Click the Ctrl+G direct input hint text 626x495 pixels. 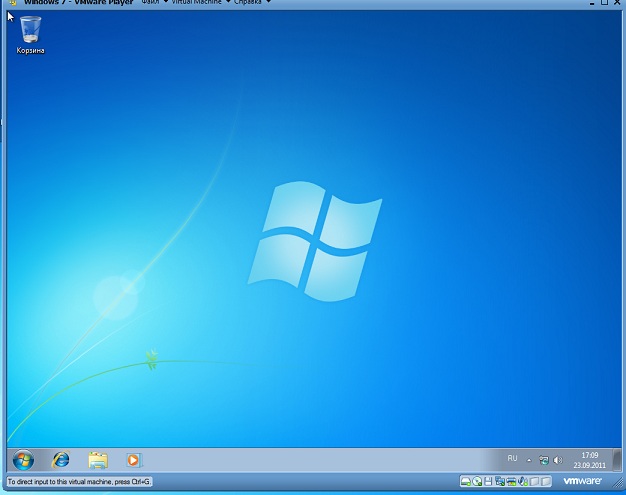point(79,482)
